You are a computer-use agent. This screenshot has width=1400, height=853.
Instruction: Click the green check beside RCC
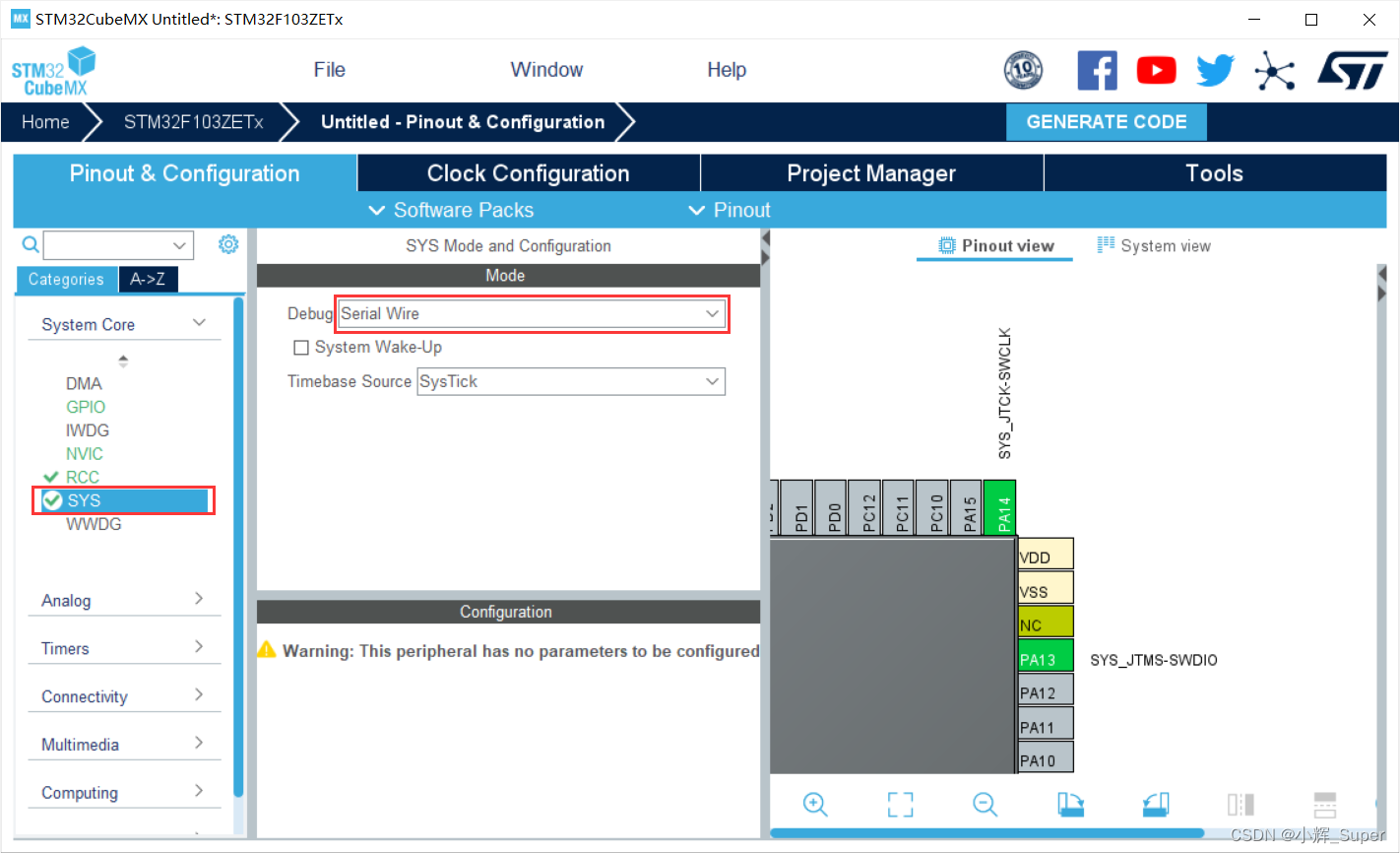coord(51,477)
